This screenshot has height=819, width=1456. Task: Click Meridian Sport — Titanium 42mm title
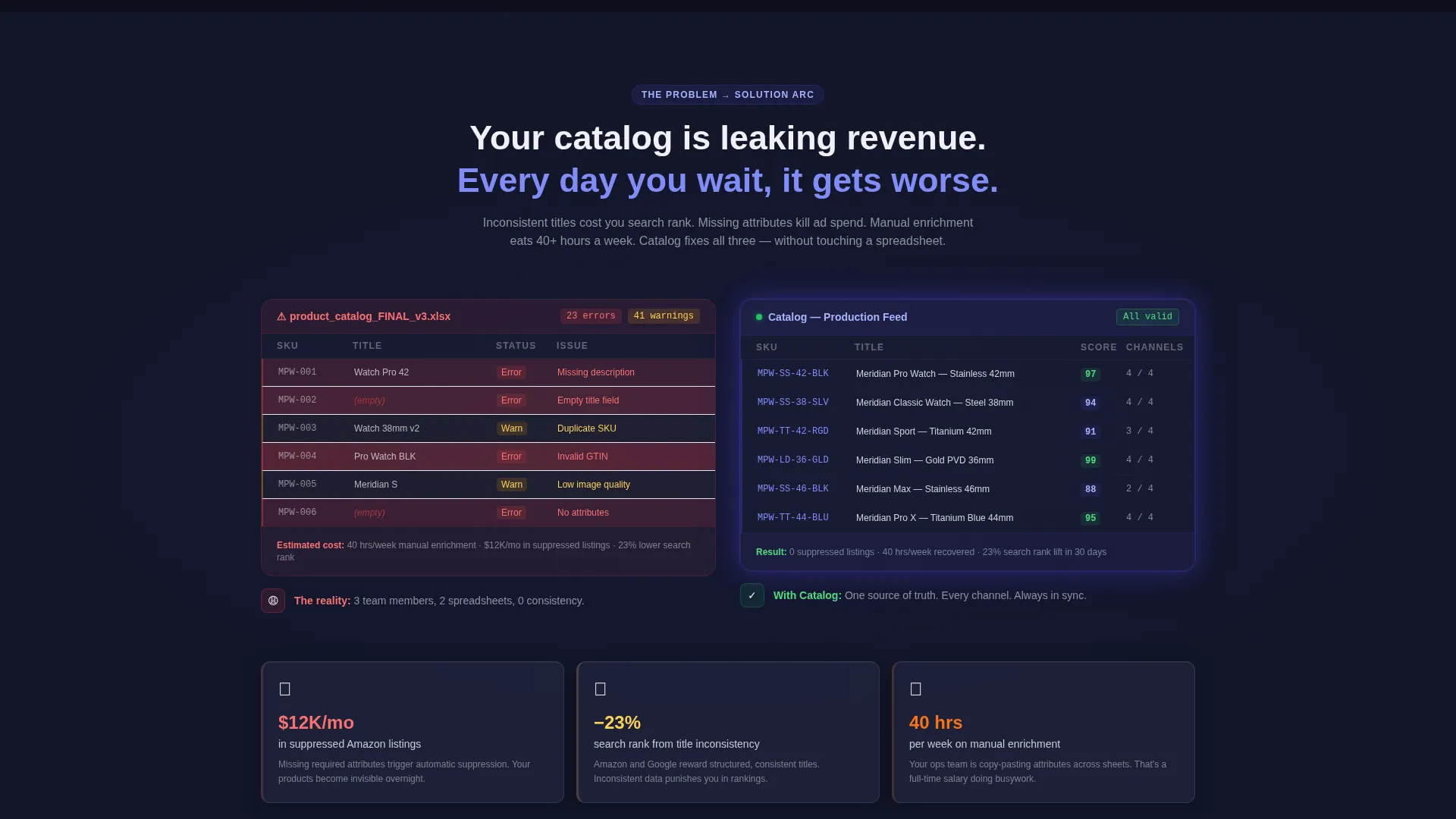pyautogui.click(x=924, y=431)
